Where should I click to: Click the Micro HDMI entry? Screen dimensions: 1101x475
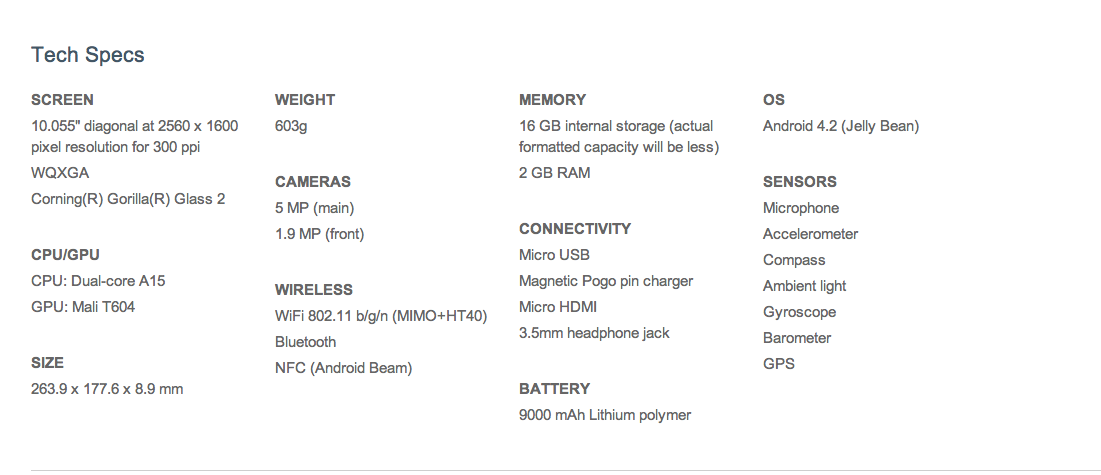[558, 307]
